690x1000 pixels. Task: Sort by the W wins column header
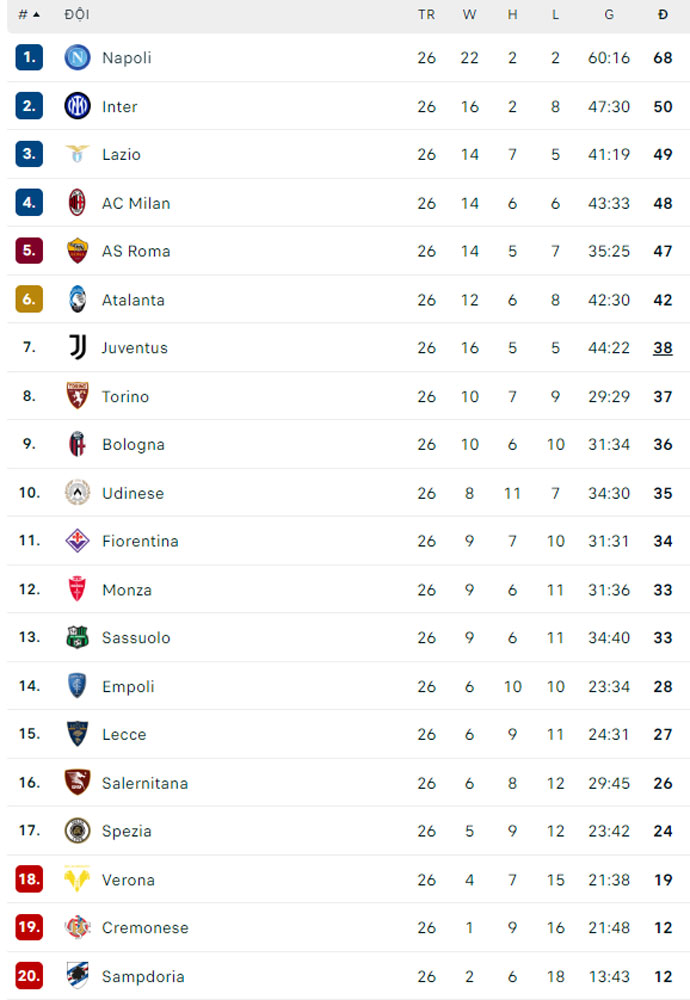coord(469,15)
